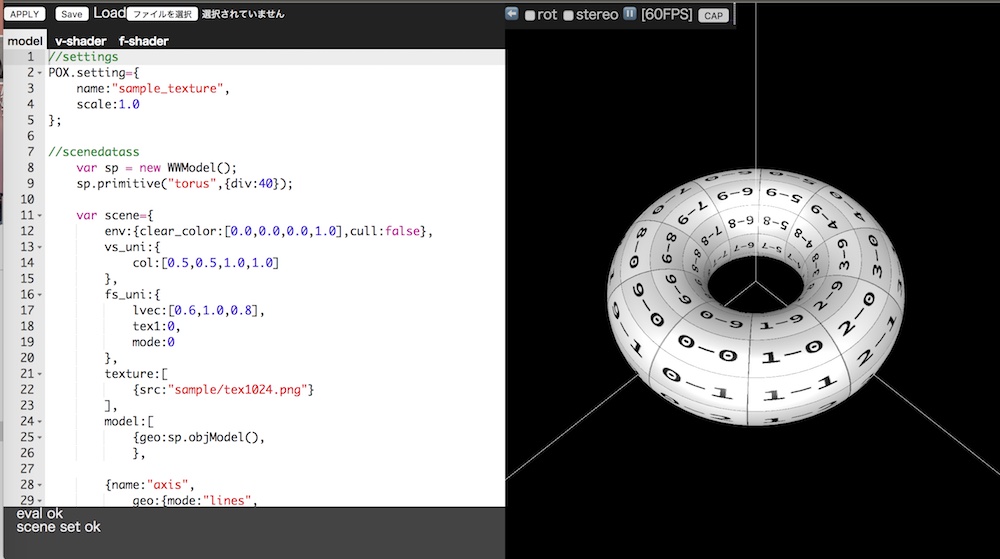Click the Save button
The image size is (1000, 559).
click(71, 14)
